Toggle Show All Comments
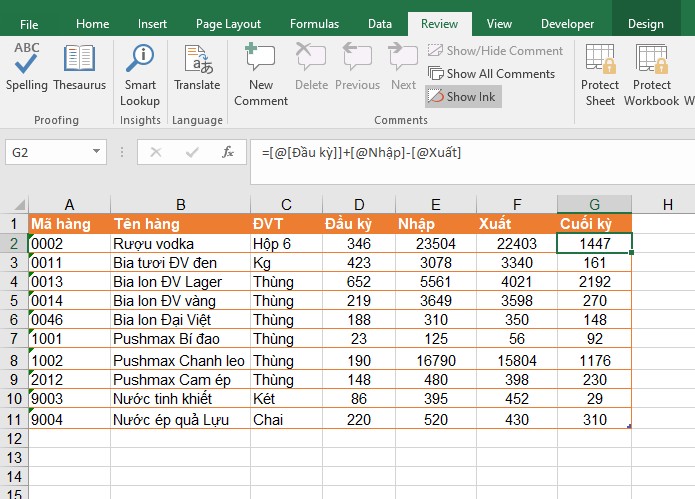Image resolution: width=695 pixels, height=499 pixels. [x=491, y=73]
